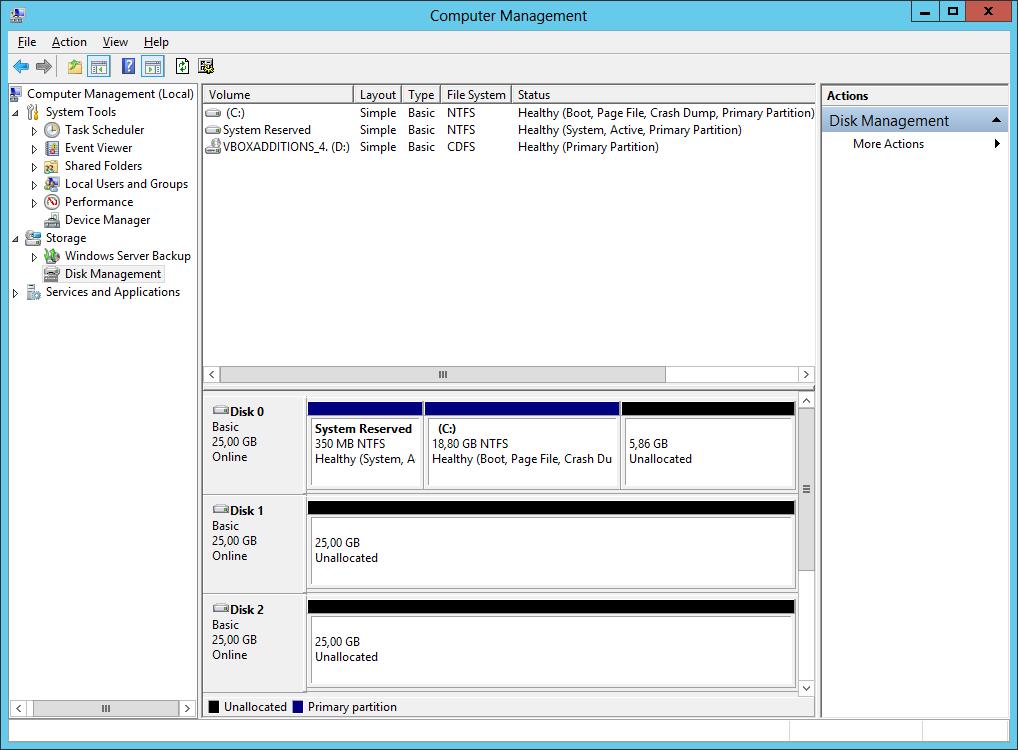Click the Settings checklist toolbar icon
This screenshot has height=750, width=1018.
(x=206, y=66)
